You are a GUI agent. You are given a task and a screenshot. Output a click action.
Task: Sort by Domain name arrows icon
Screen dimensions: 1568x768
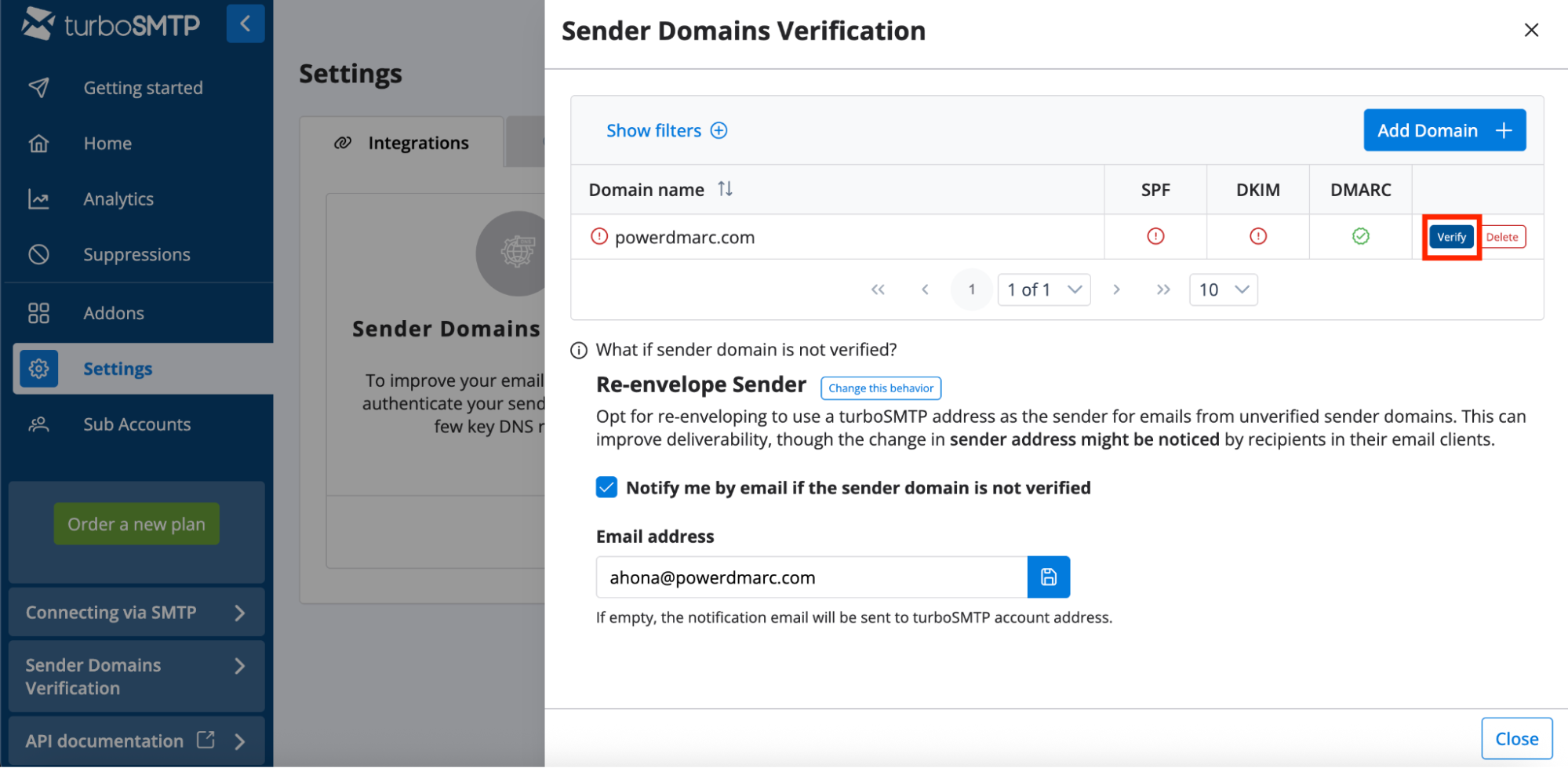coord(725,189)
